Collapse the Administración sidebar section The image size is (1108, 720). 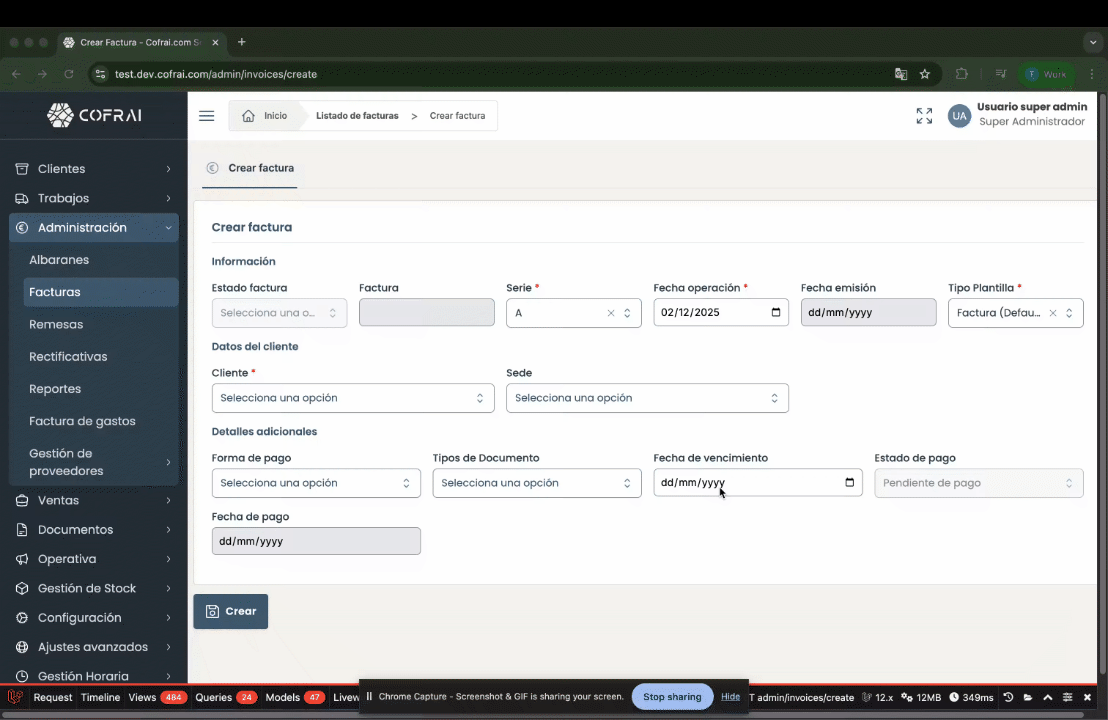click(94, 228)
